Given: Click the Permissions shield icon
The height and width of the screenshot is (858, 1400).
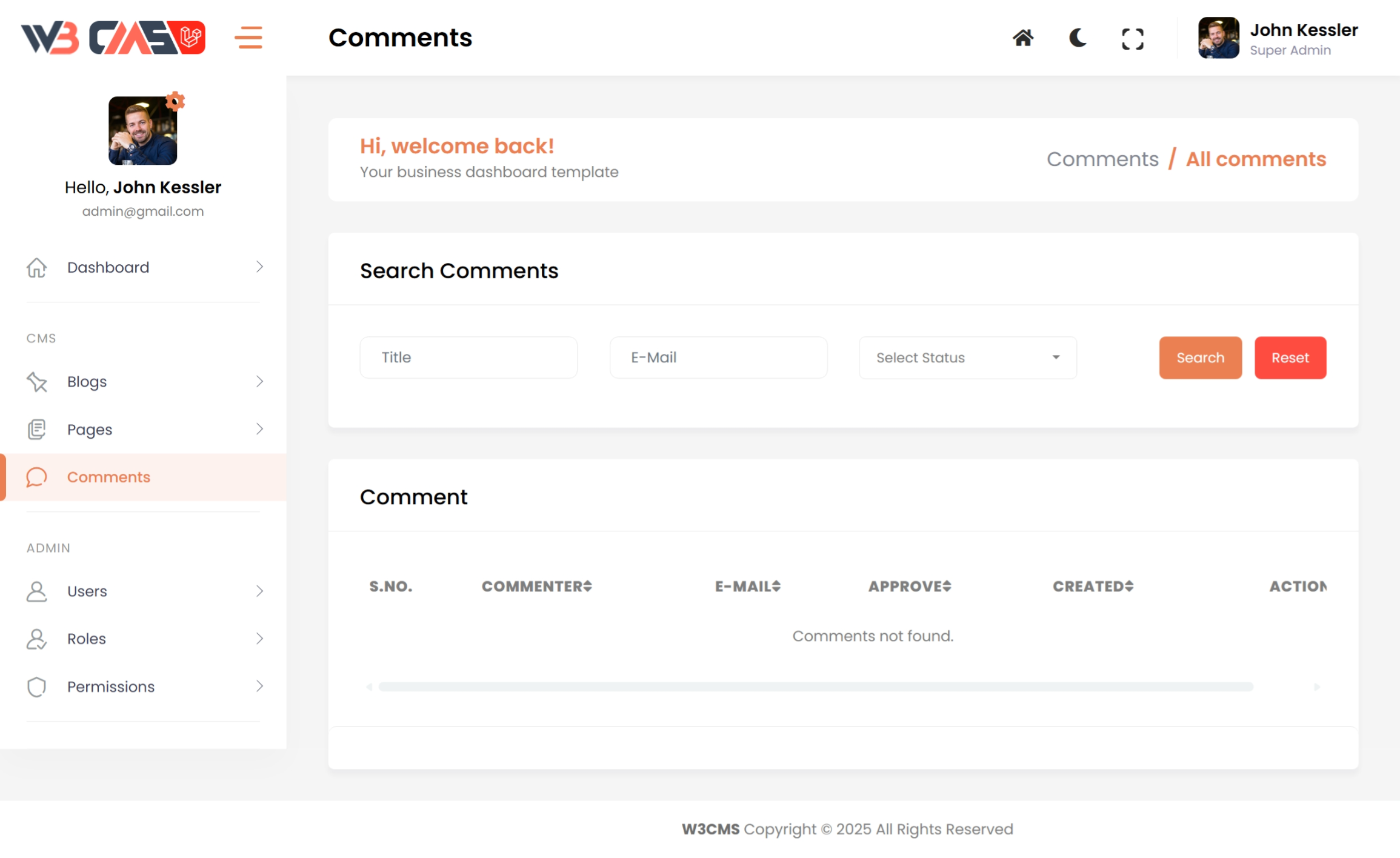Looking at the screenshot, I should point(37,687).
